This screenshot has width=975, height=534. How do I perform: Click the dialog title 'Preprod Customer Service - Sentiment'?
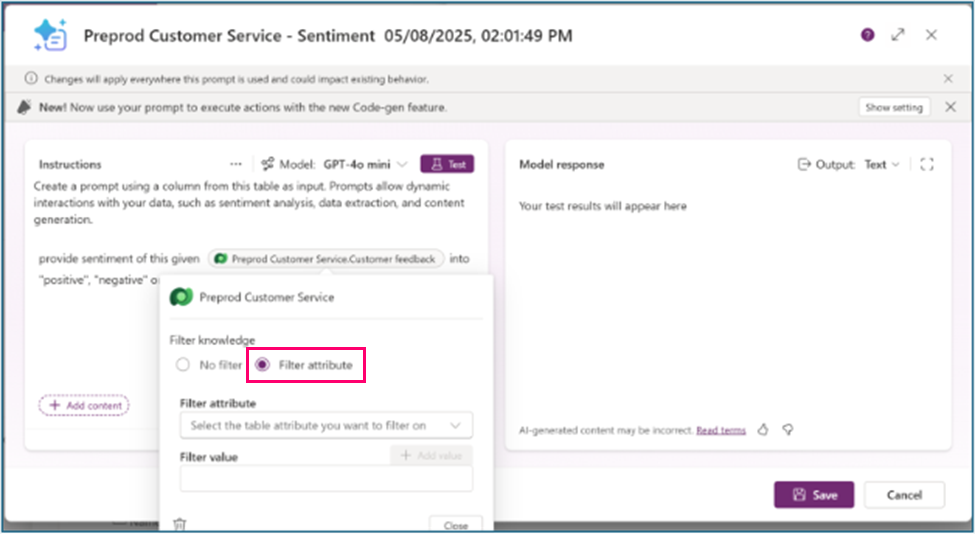pyautogui.click(x=229, y=35)
